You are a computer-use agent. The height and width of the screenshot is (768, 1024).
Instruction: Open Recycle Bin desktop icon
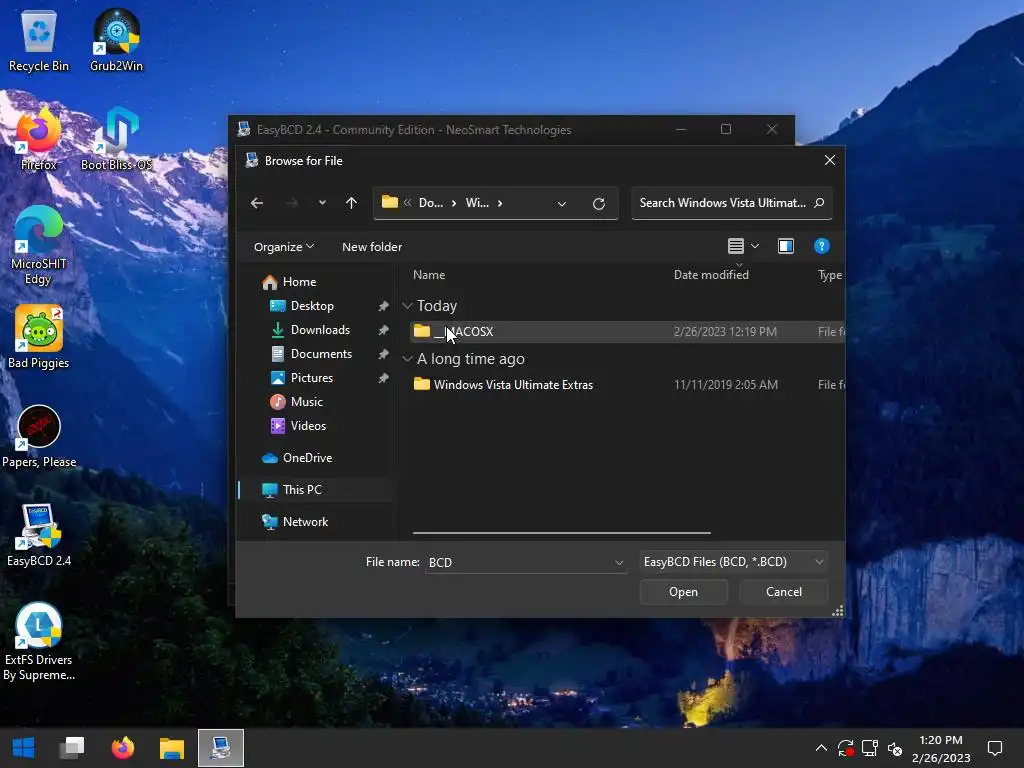point(39,40)
